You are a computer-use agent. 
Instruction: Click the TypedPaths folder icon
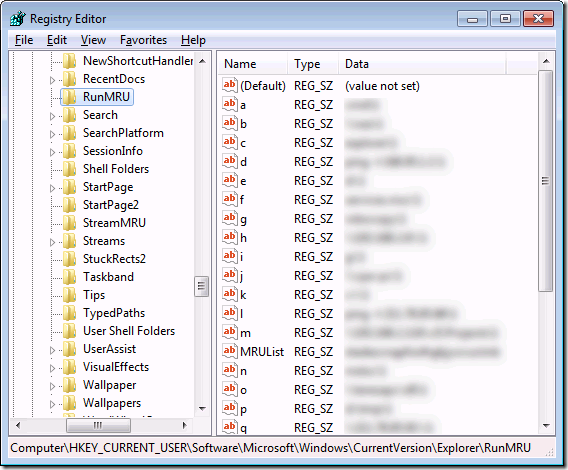[69, 313]
